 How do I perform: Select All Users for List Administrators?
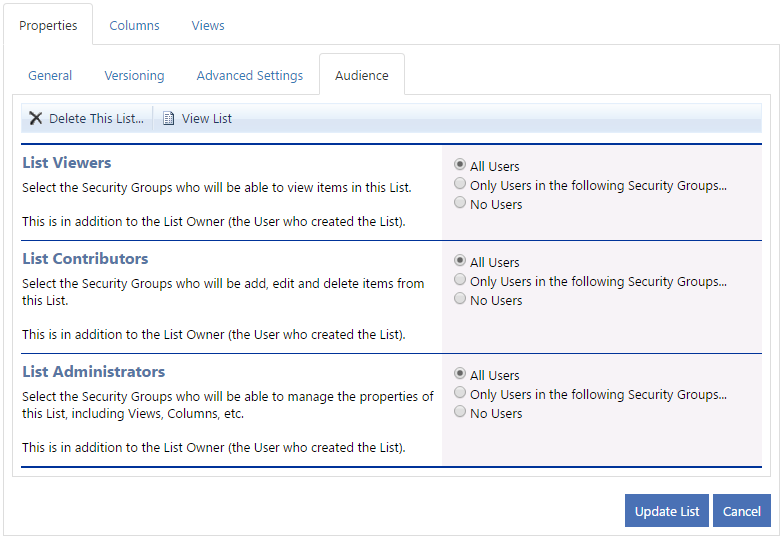(460, 374)
